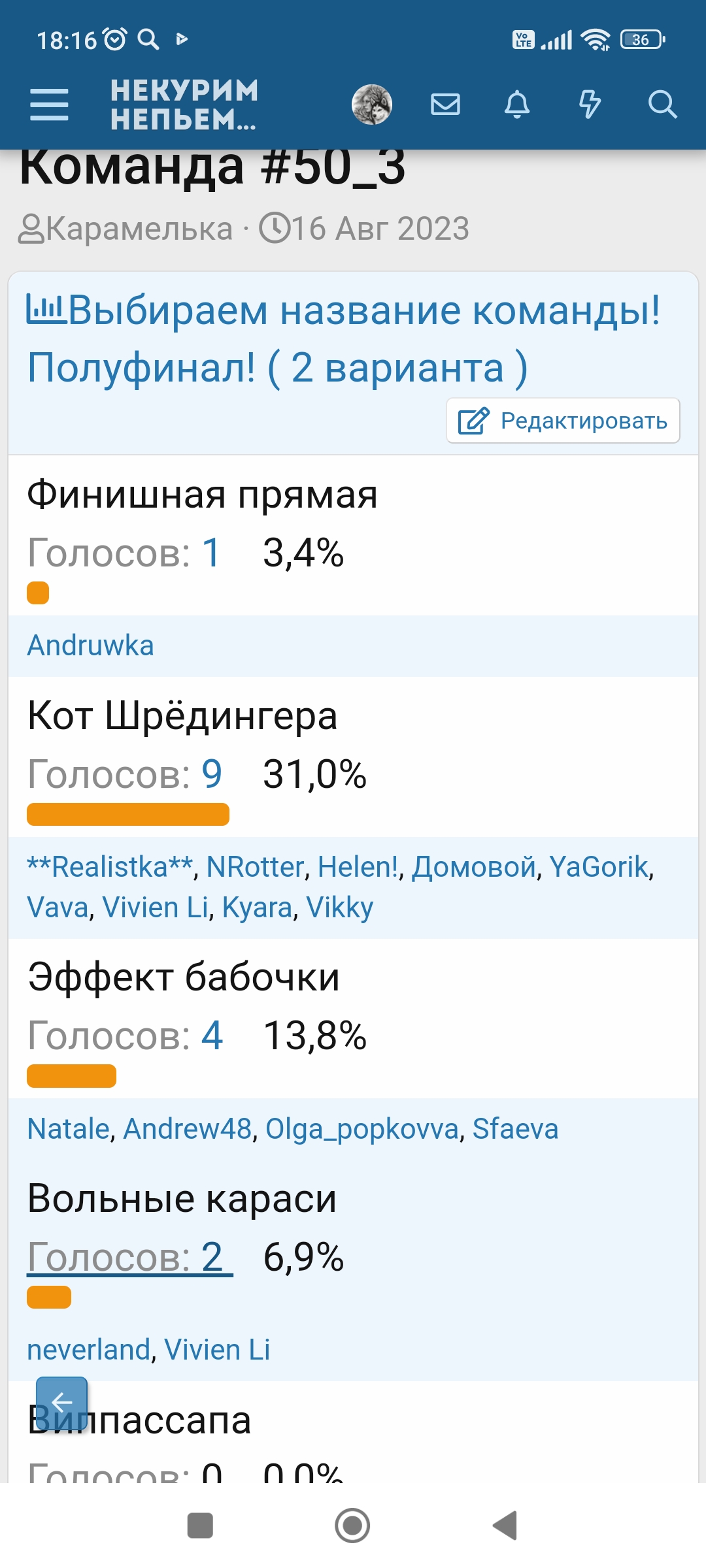Expand voters list for Вольные караси
The width and height of the screenshot is (706, 1568).
point(129,1257)
